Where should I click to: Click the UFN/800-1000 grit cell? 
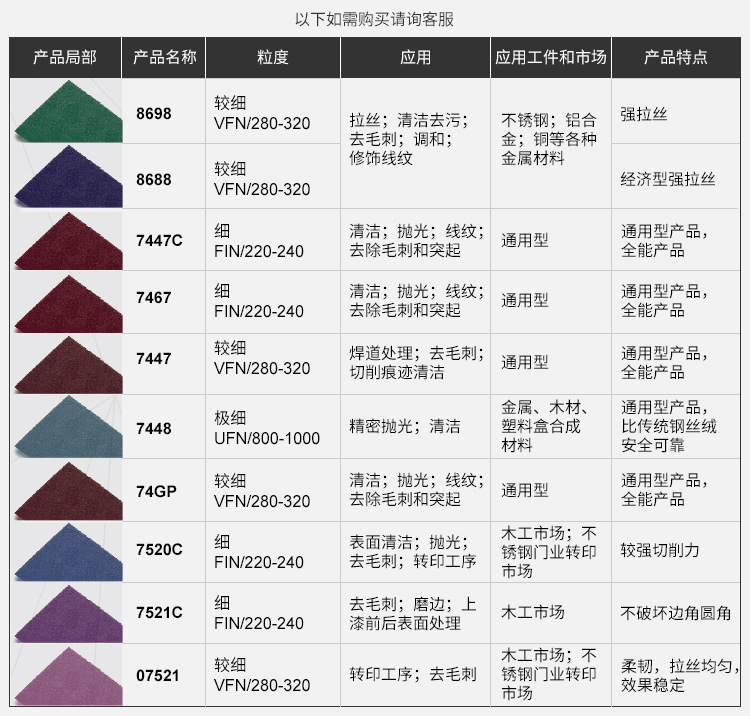(267, 439)
